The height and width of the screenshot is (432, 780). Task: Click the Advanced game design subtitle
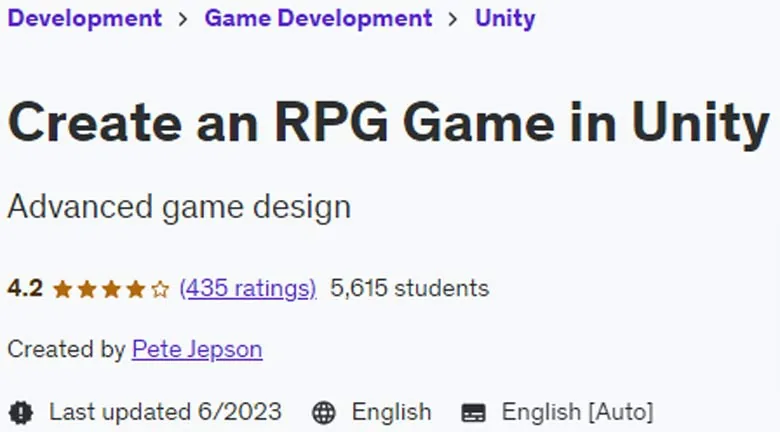coord(179,207)
